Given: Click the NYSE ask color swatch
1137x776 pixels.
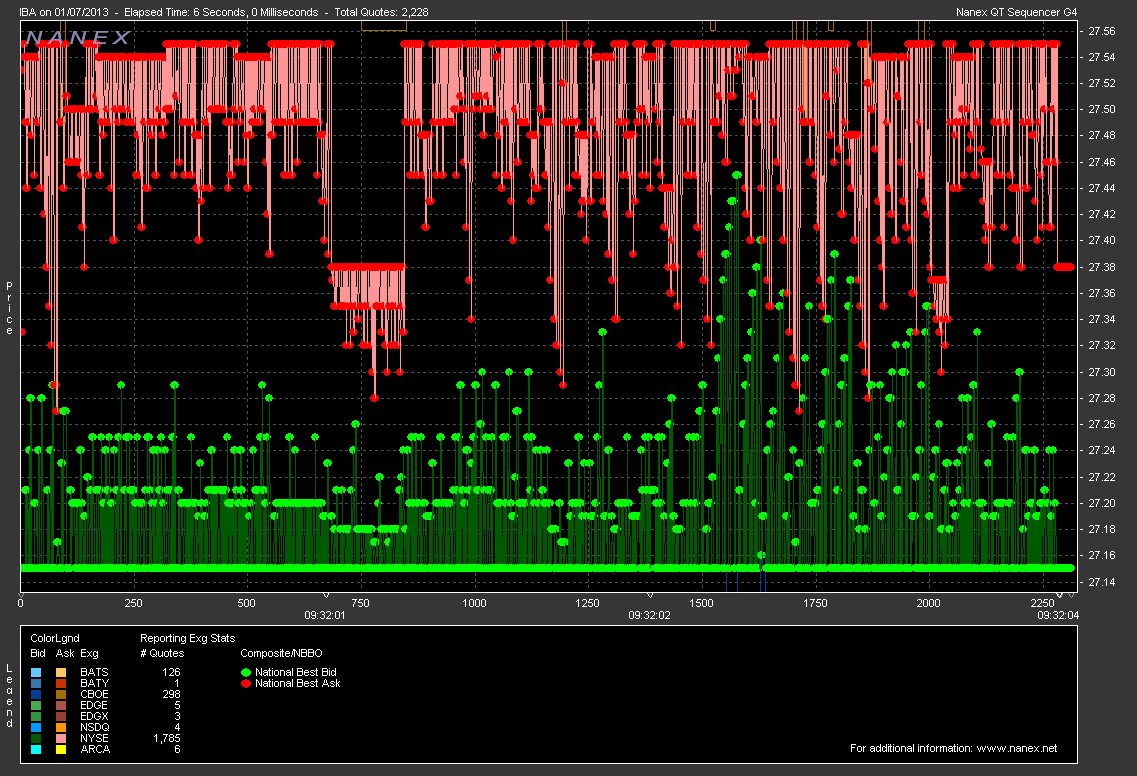Looking at the screenshot, I should tap(61, 738).
